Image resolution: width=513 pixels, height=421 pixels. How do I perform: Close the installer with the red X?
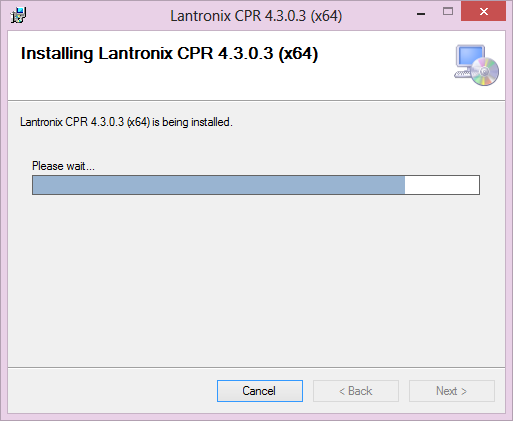pyautogui.click(x=483, y=12)
